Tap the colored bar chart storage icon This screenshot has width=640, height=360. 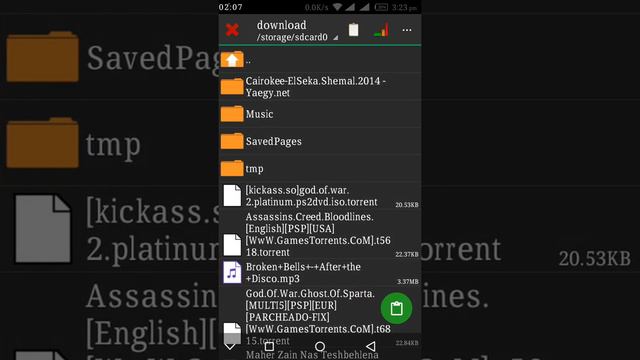381,30
